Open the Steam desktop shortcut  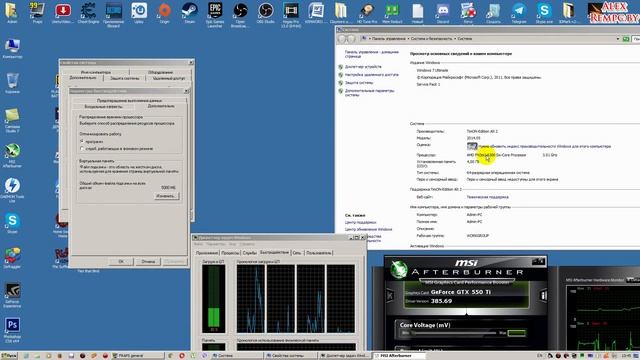(190, 12)
